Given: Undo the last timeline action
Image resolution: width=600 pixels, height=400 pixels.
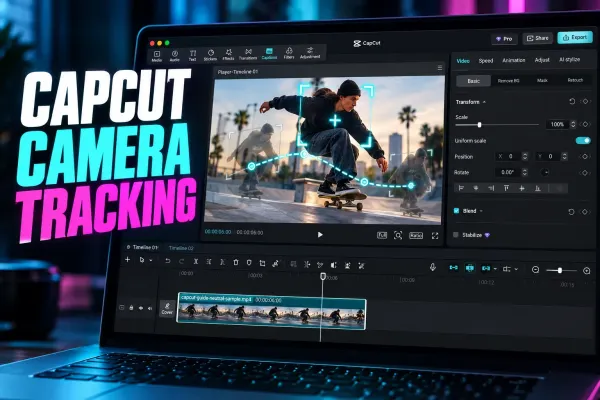Looking at the screenshot, I should coord(167,261).
